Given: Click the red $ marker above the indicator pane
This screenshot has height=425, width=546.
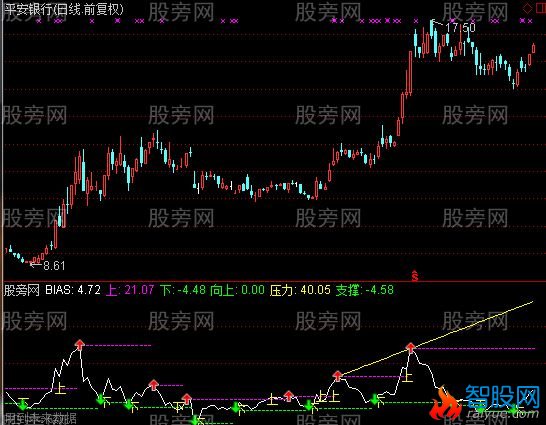Looking at the screenshot, I should pos(415,276).
